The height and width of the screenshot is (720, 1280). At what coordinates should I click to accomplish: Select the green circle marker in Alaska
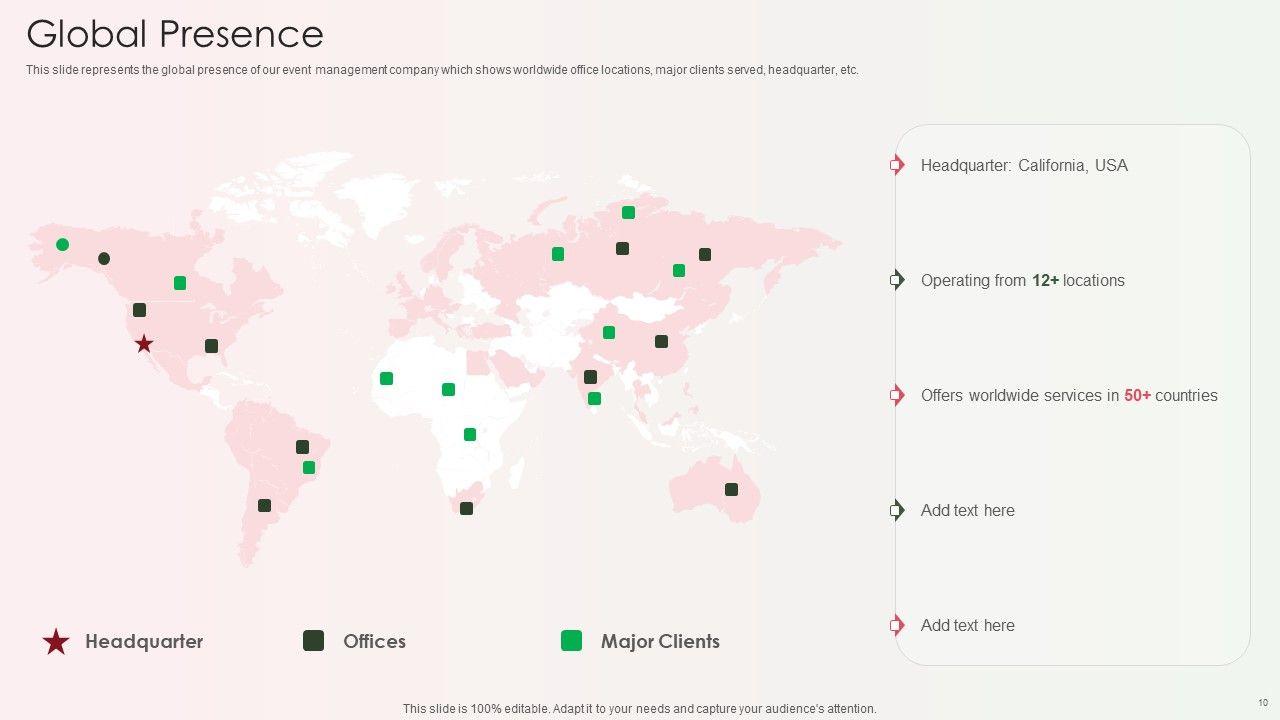point(63,245)
